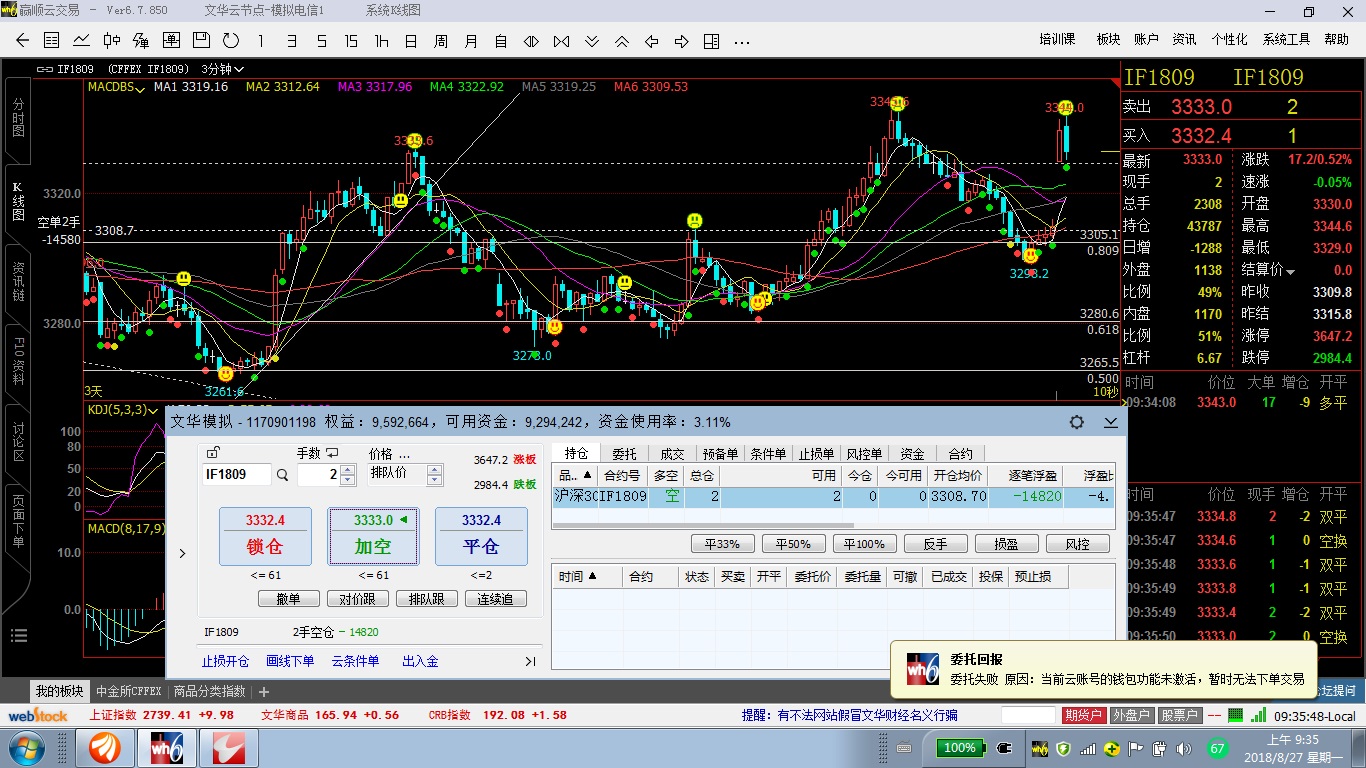The width and height of the screenshot is (1366, 768).
Task: Switch to the 期货户 account type
Action: pos(1083,715)
